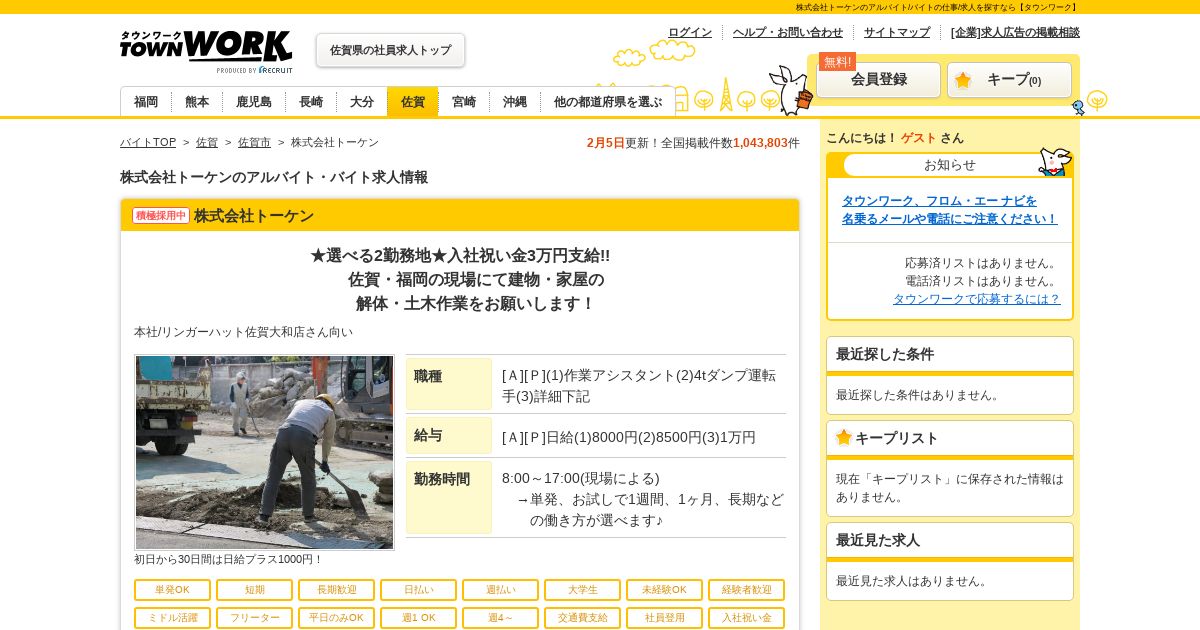Select the 沖縄 prefecture tab
This screenshot has width=1200, height=630.
pyautogui.click(x=515, y=102)
